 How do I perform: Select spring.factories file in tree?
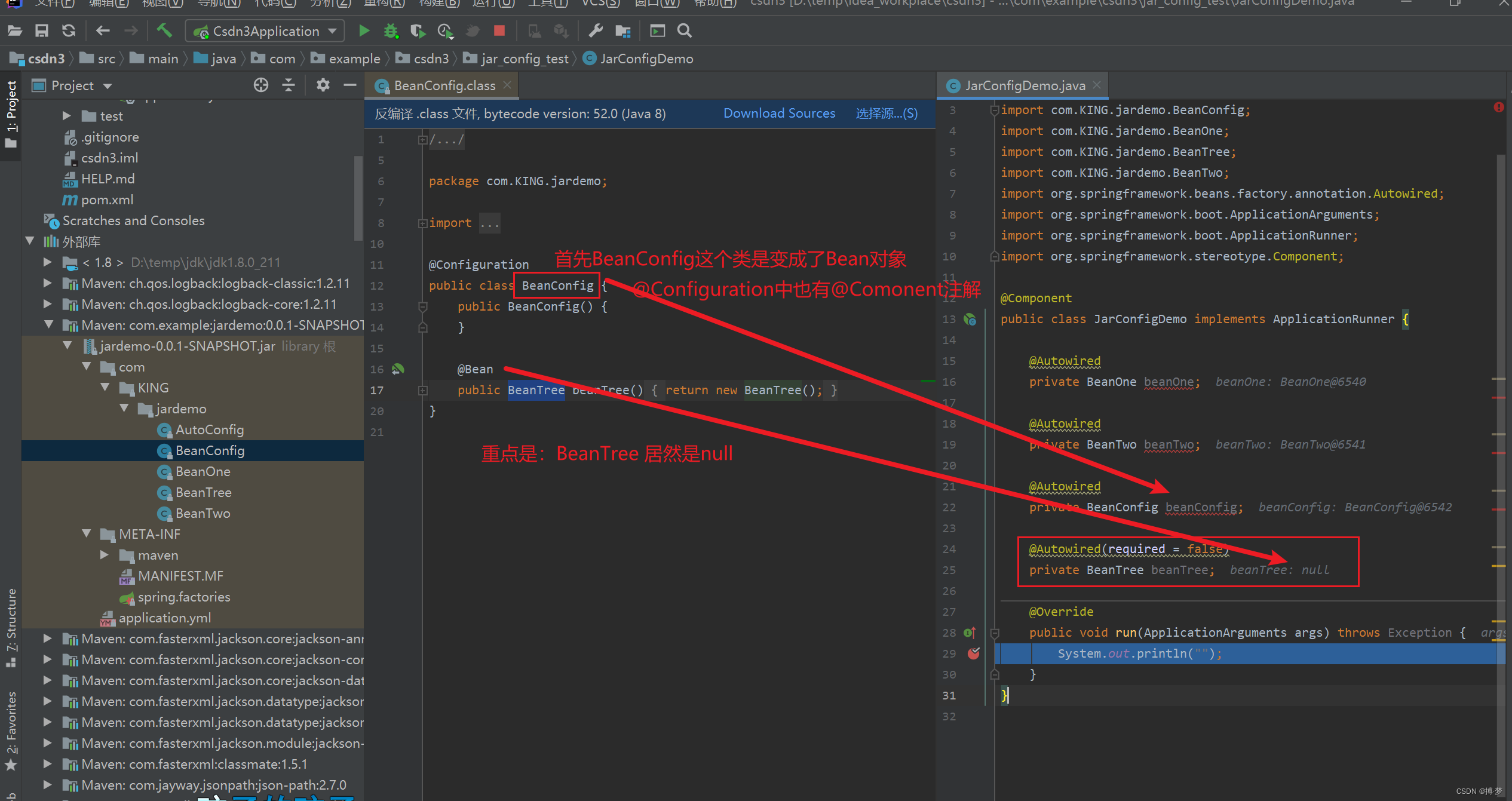184,597
